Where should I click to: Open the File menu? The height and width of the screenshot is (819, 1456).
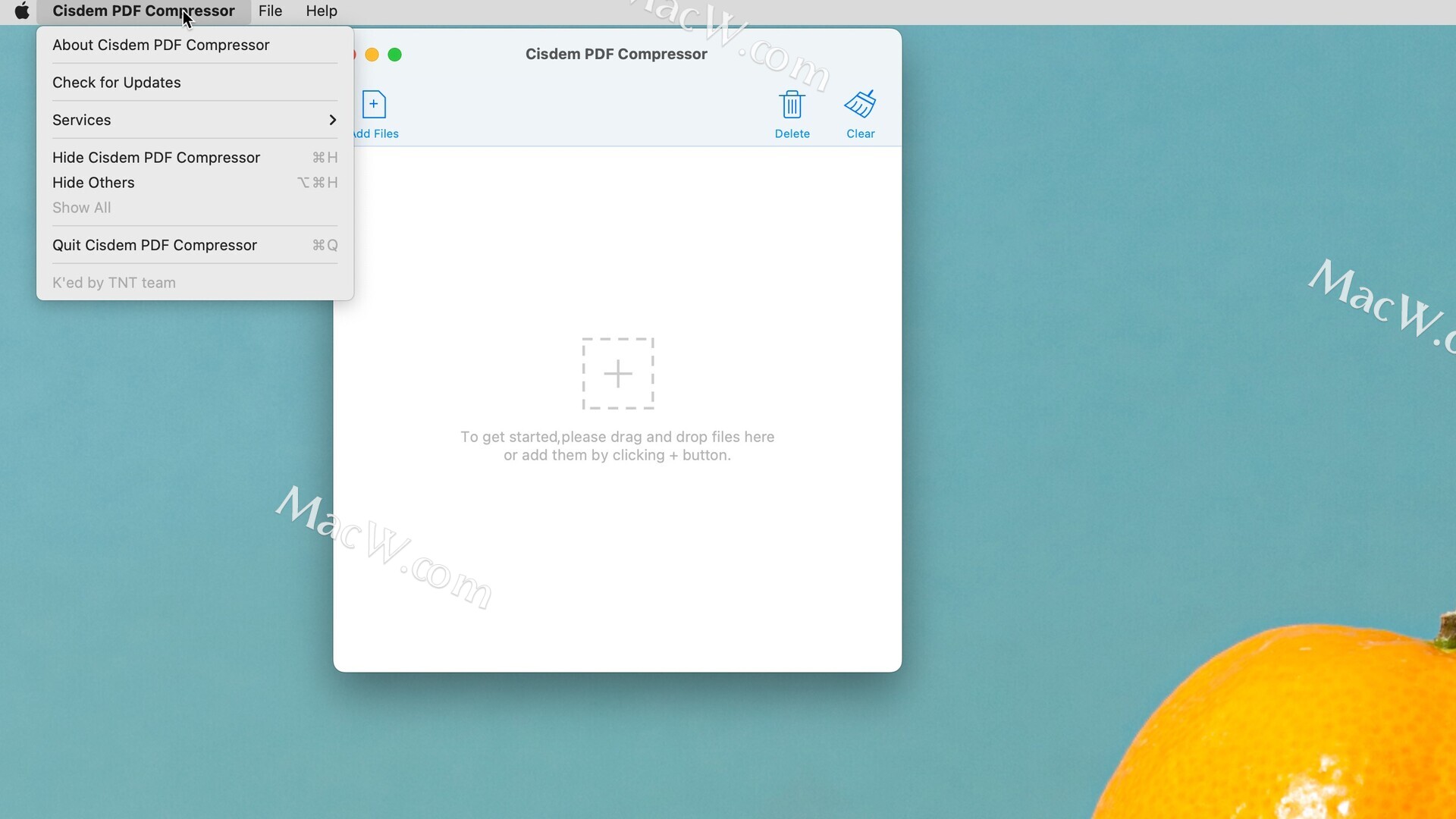(270, 11)
